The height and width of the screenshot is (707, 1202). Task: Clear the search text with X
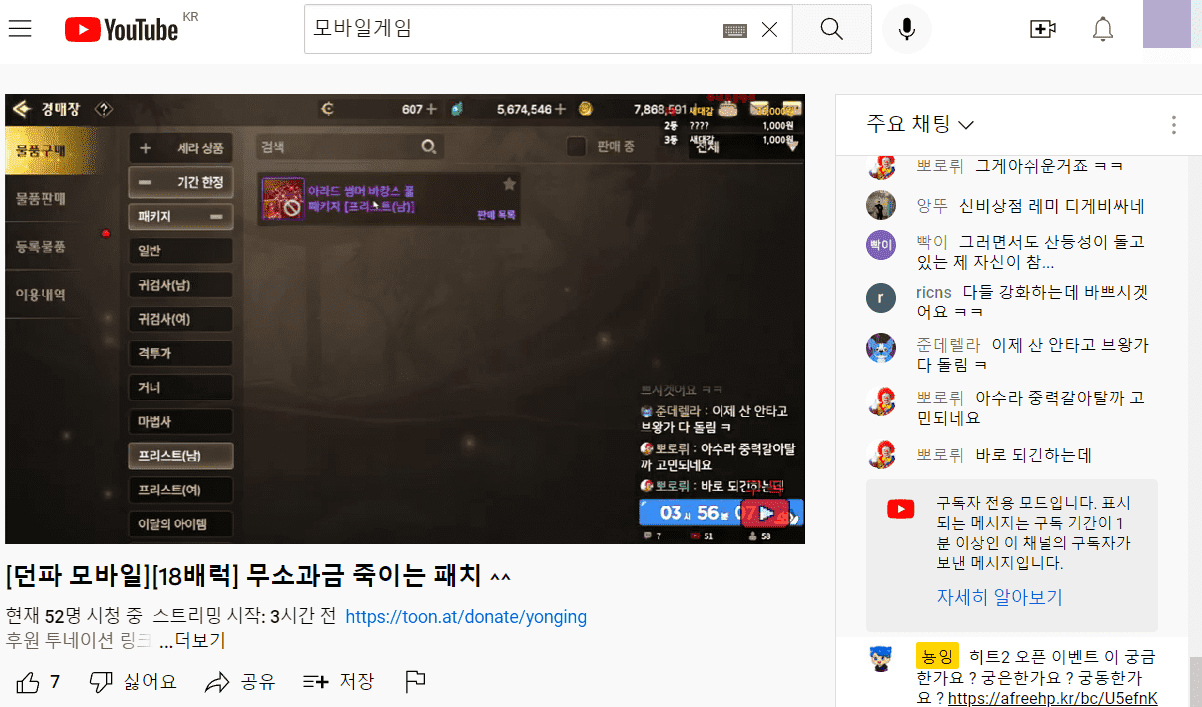coord(769,30)
